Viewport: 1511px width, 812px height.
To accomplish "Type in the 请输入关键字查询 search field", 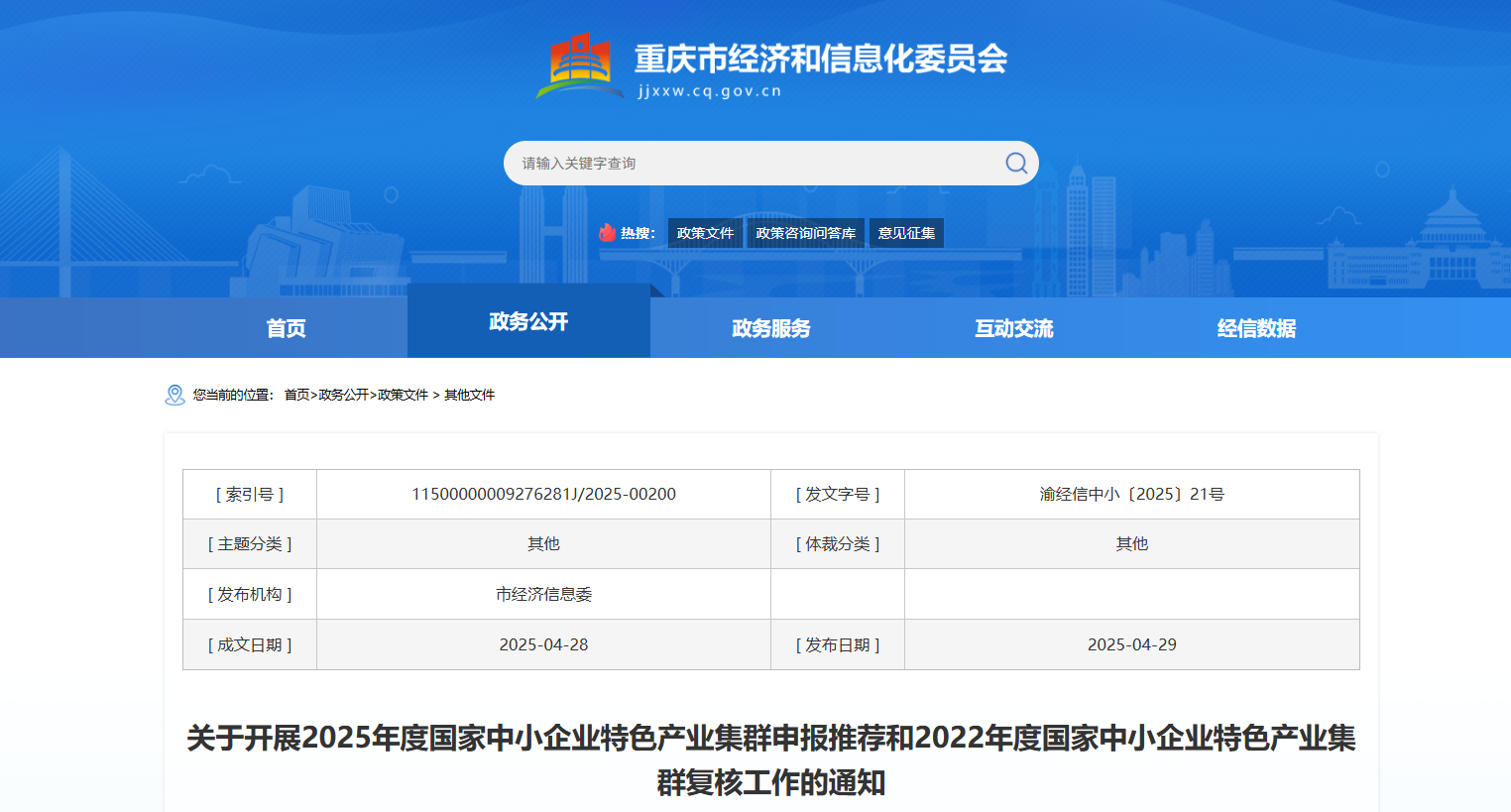I will pyautogui.click(x=754, y=164).
